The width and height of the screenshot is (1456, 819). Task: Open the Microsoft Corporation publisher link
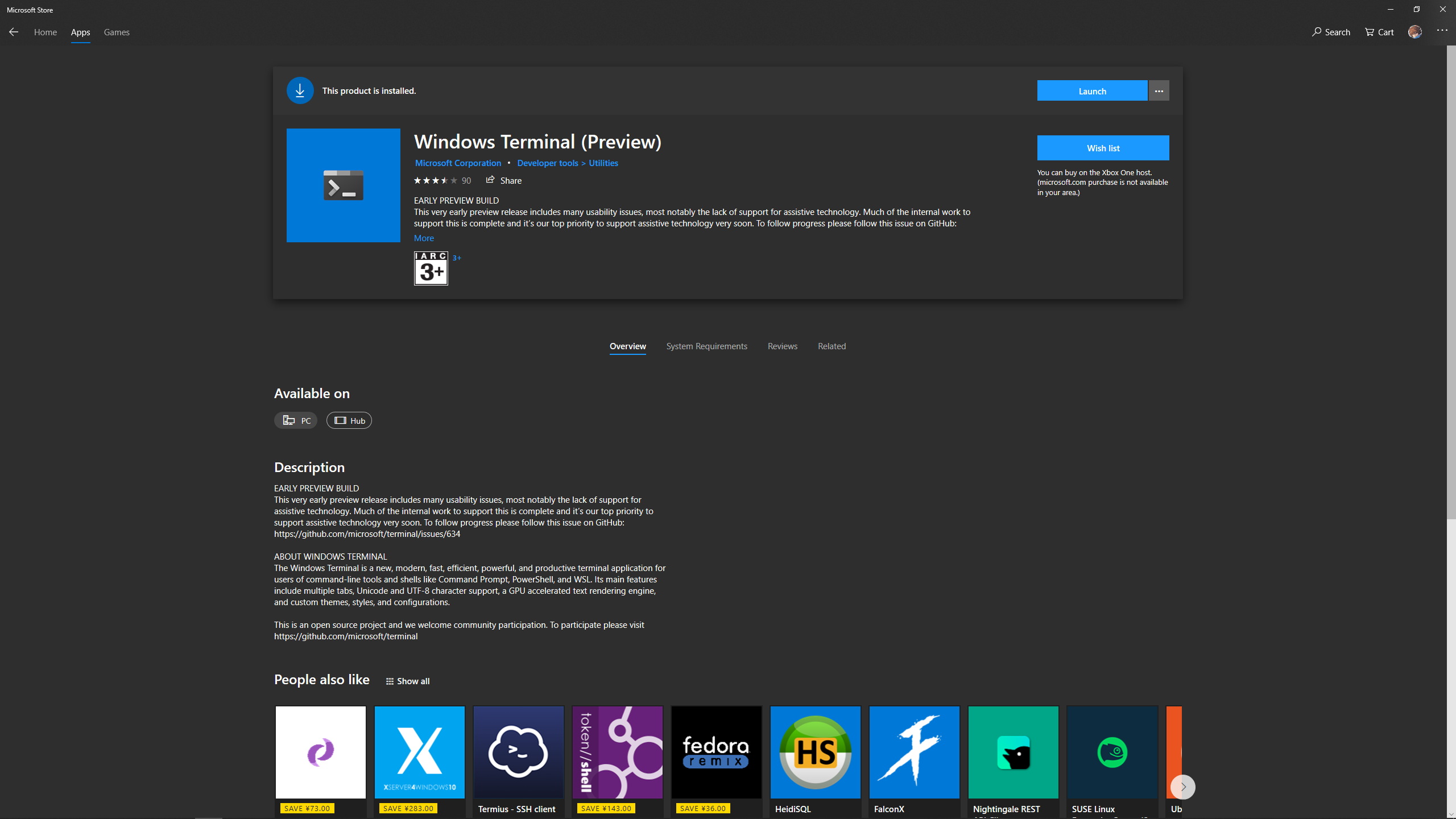[458, 163]
